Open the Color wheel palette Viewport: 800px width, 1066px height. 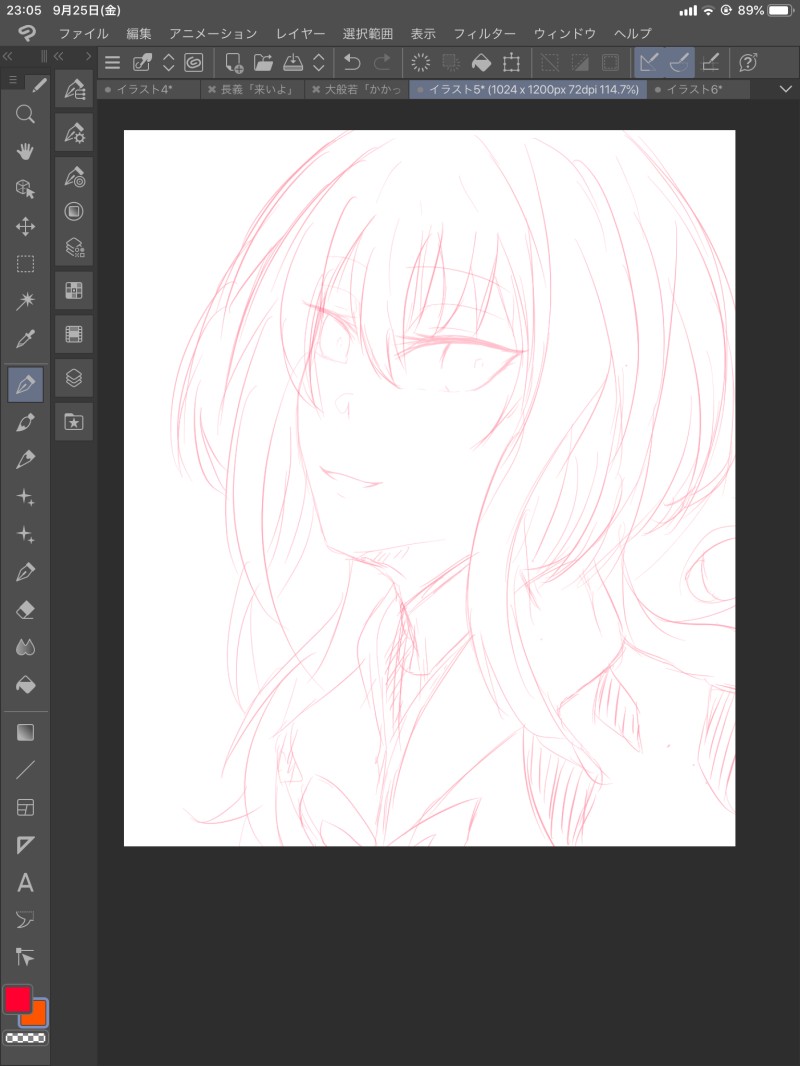click(73, 211)
